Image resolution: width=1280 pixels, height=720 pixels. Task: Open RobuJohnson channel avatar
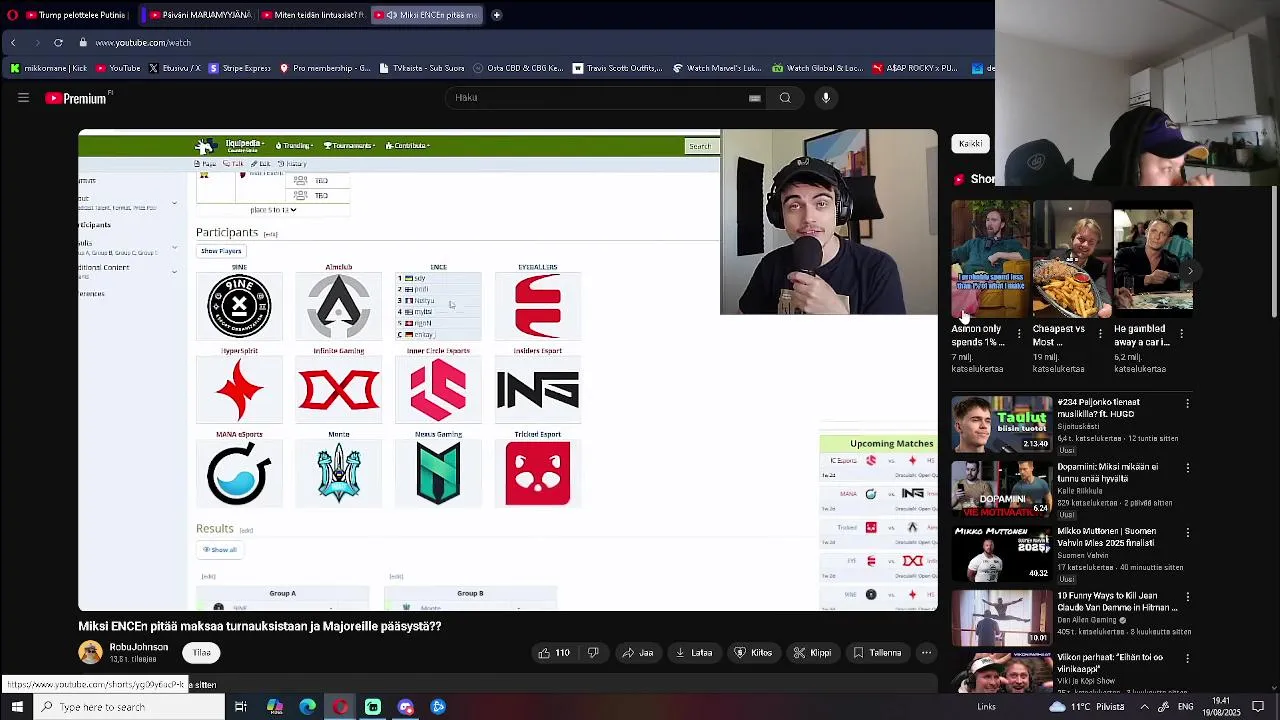click(x=90, y=653)
